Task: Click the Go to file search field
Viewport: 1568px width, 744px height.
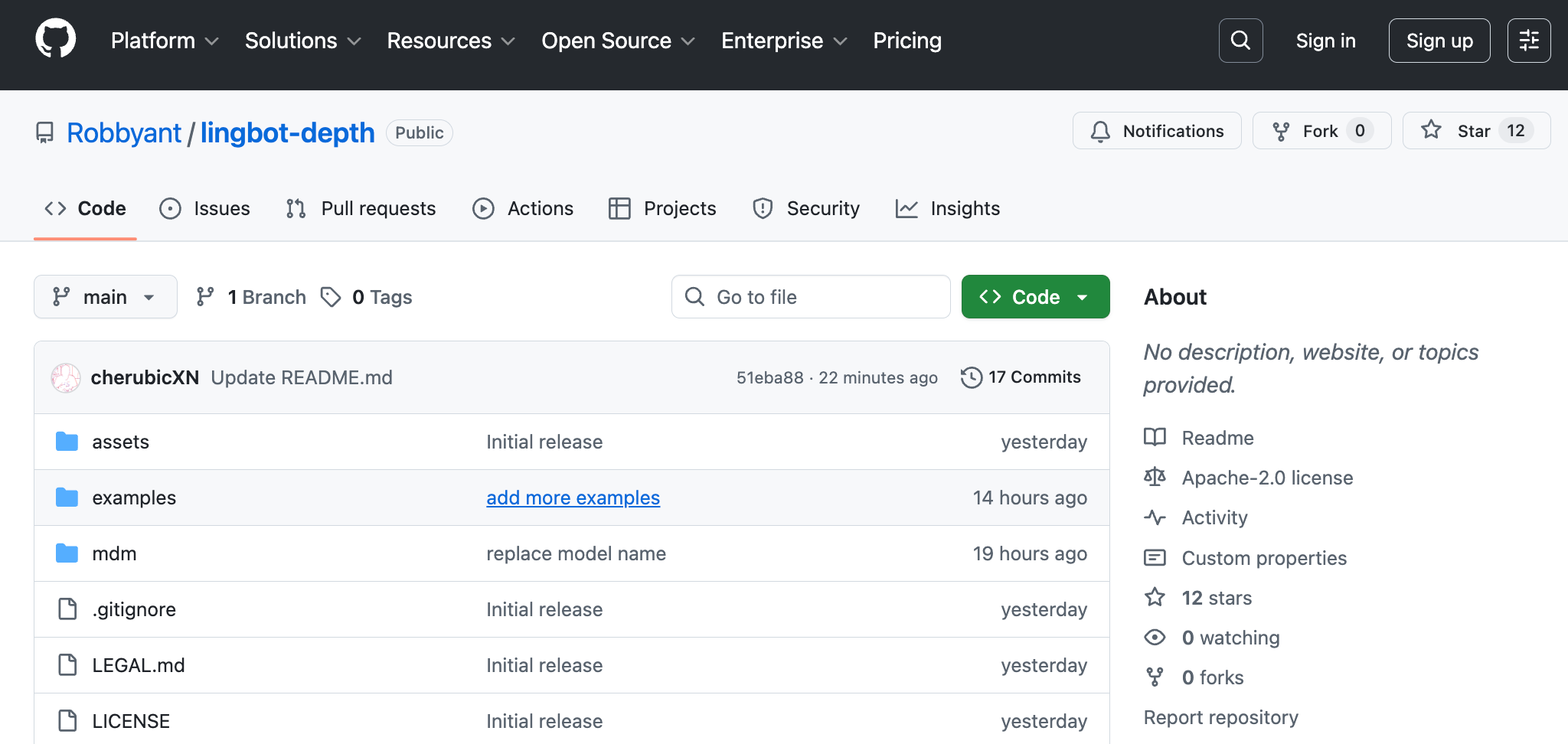Action: (811, 297)
